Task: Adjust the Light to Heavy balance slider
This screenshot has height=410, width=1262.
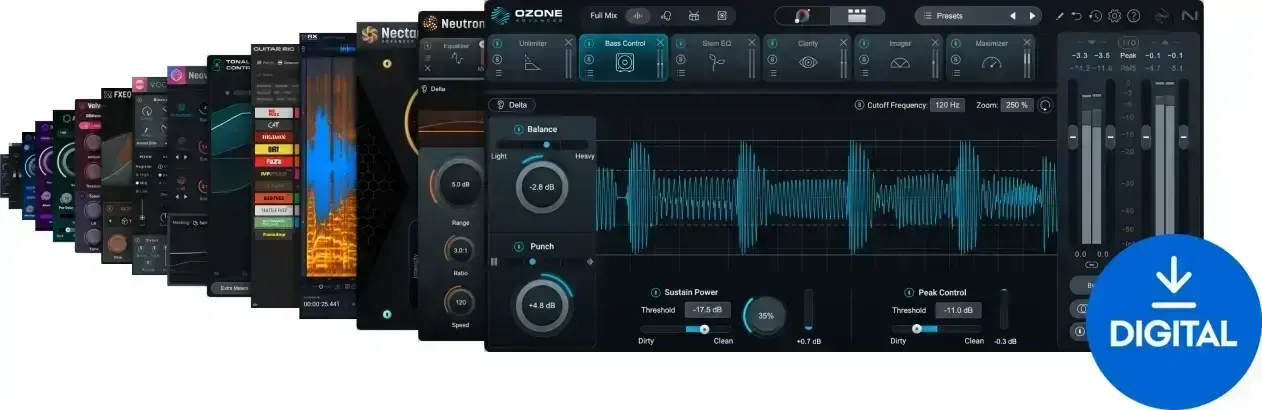Action: (542, 145)
